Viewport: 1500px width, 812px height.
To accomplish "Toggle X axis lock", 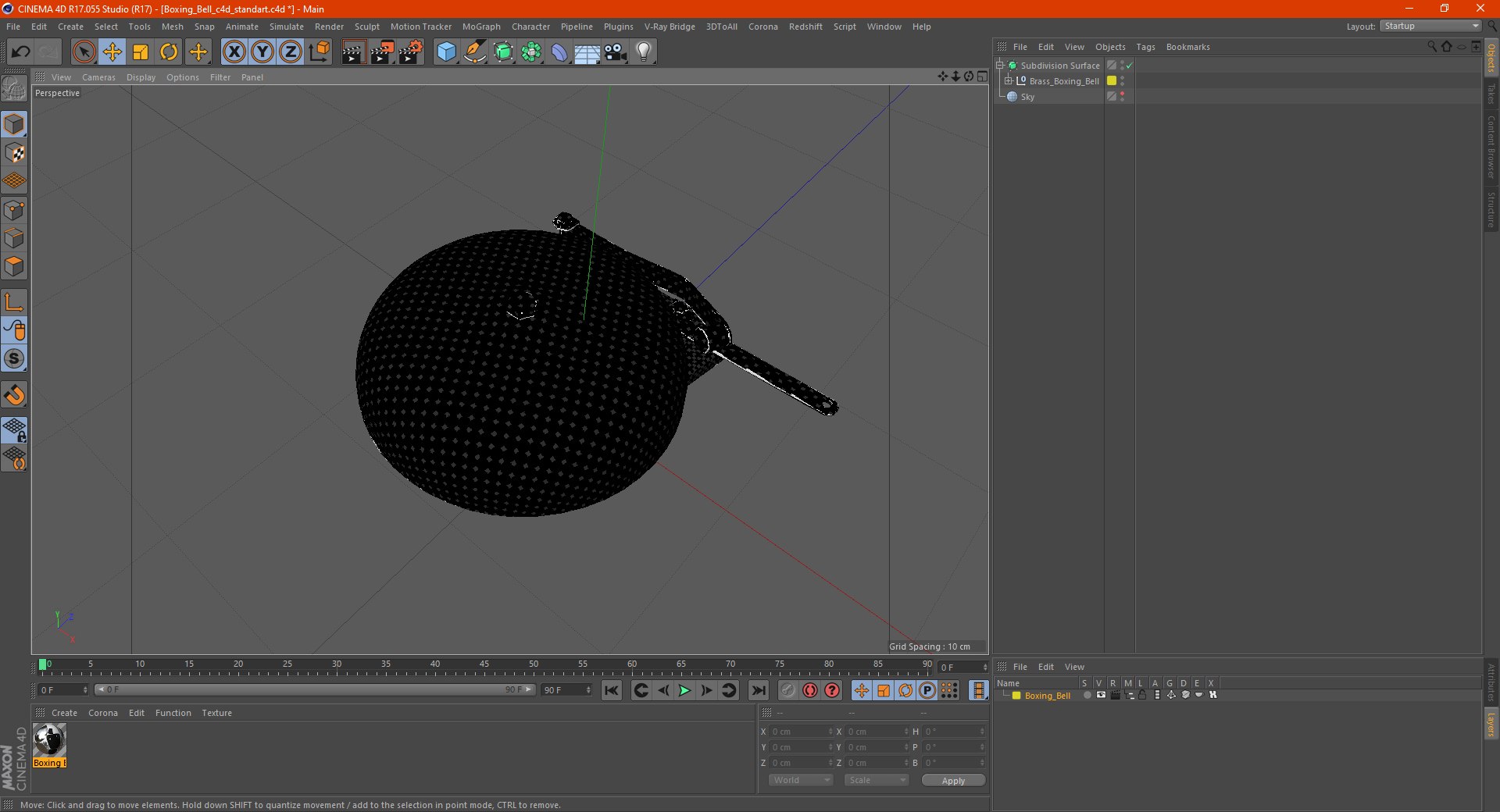I will tap(234, 52).
